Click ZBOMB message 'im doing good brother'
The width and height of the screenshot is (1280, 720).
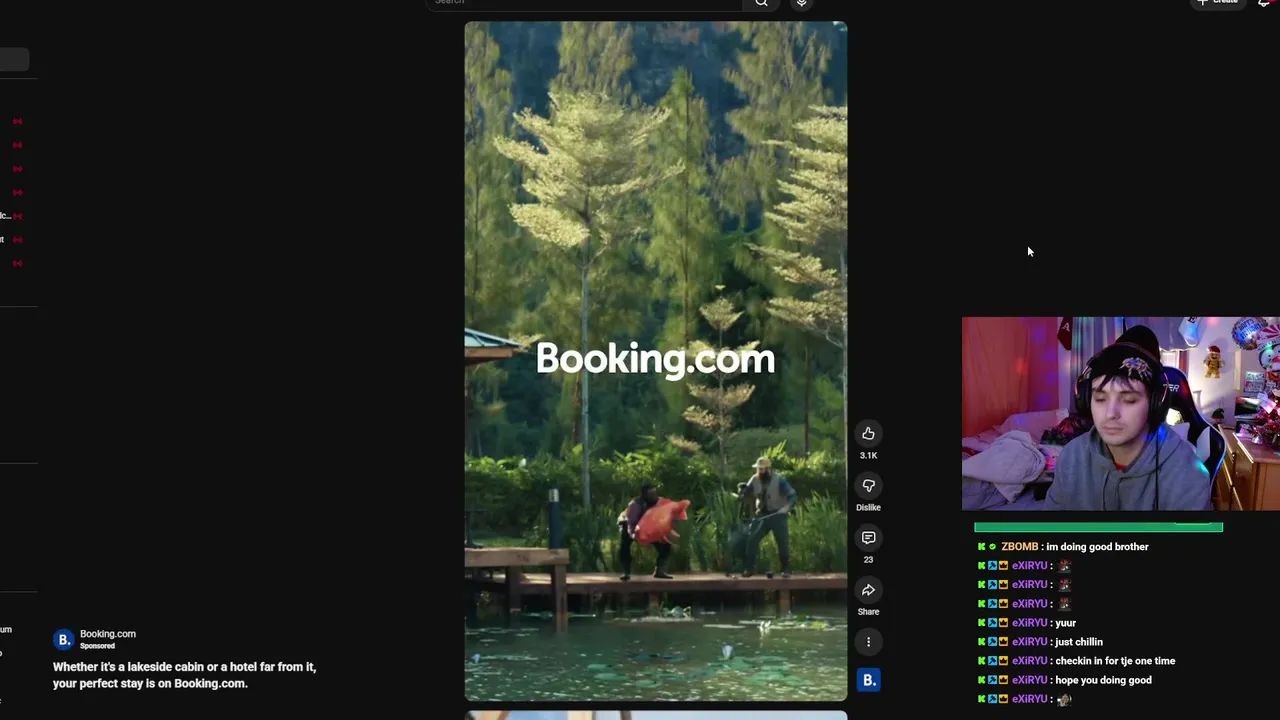pyautogui.click(x=1097, y=547)
